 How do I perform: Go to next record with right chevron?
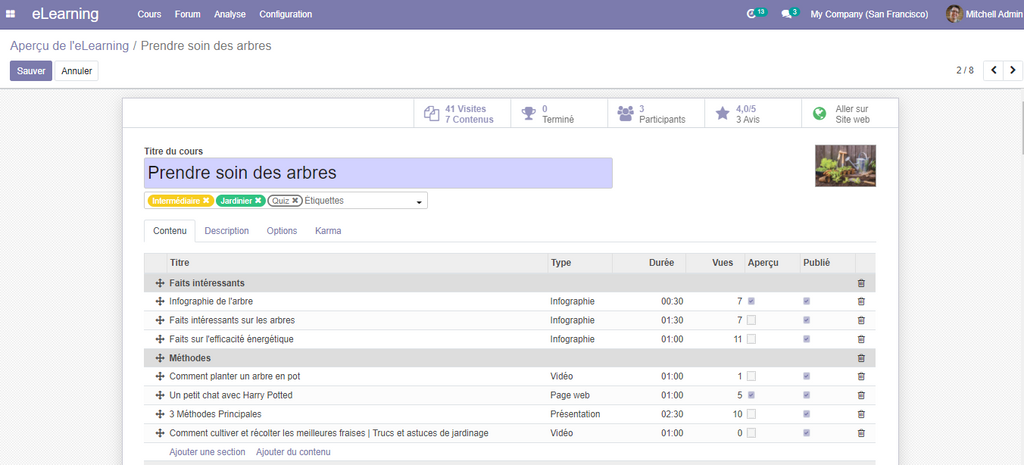(1013, 70)
